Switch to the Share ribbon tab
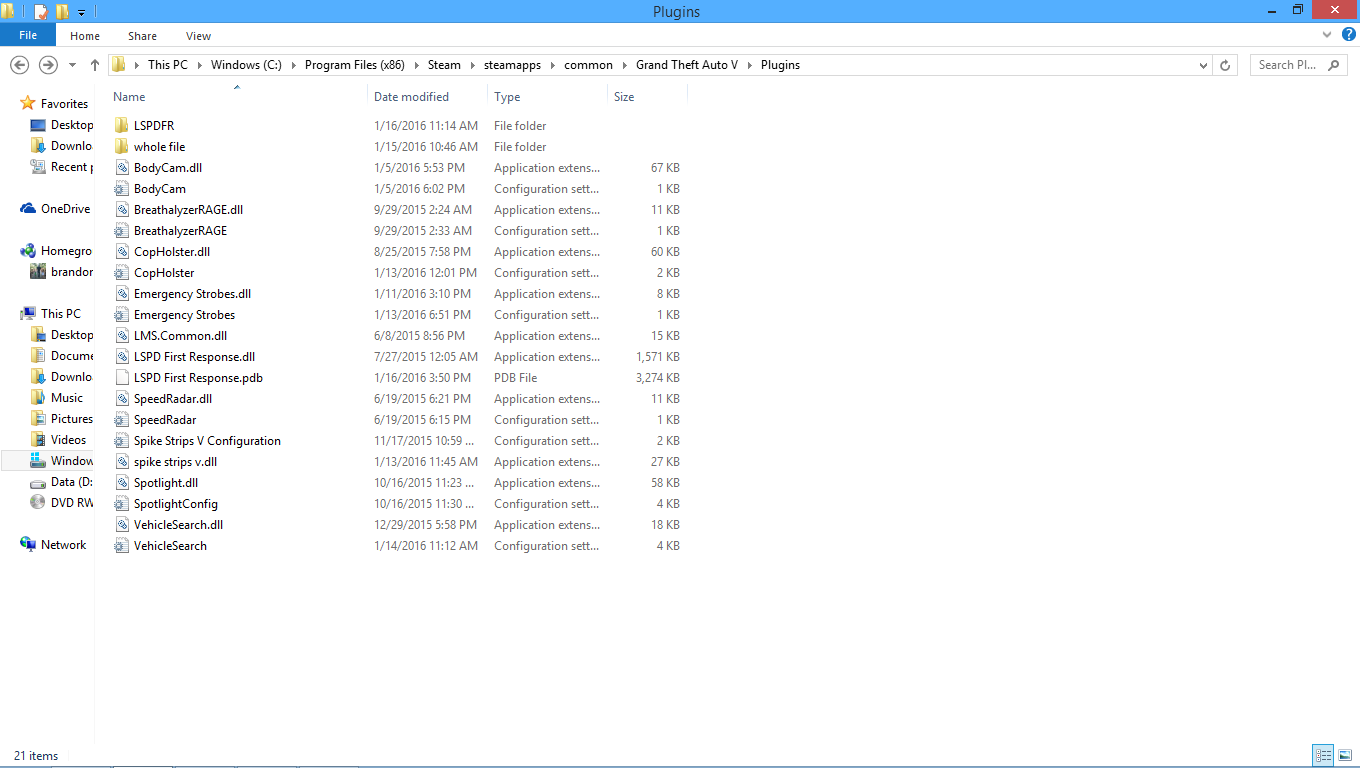 [142, 36]
